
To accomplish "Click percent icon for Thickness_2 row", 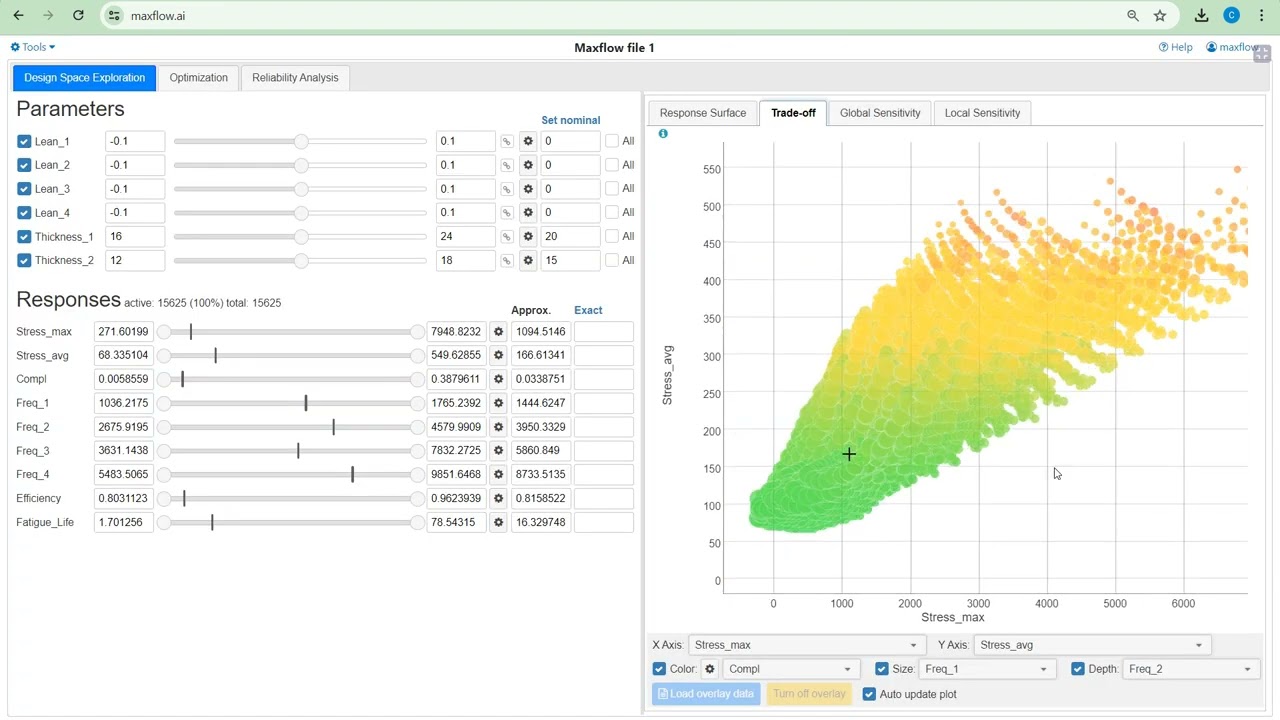I will (507, 260).
